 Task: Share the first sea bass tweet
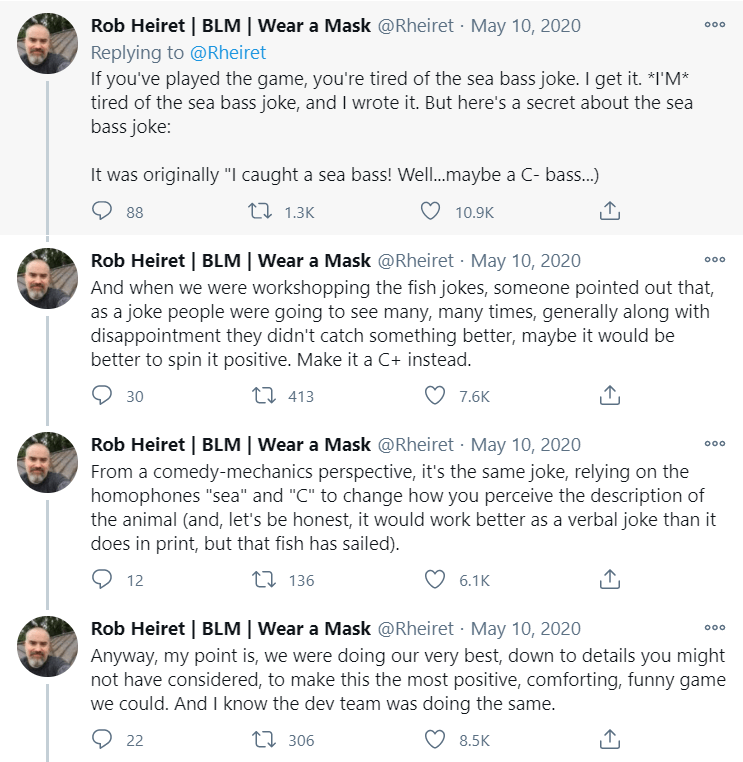tap(609, 212)
